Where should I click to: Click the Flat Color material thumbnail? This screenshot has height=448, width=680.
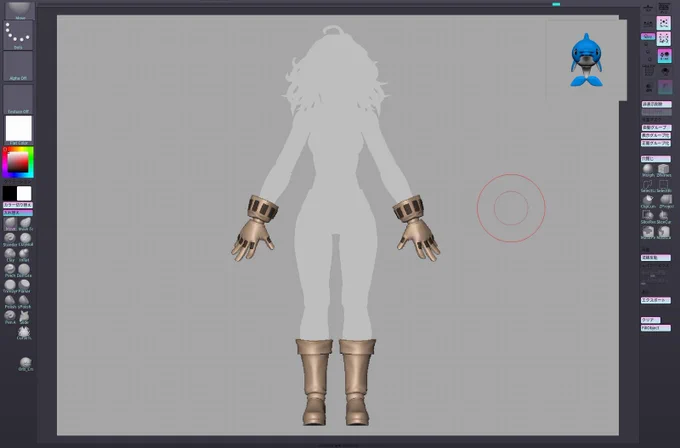(x=18, y=129)
